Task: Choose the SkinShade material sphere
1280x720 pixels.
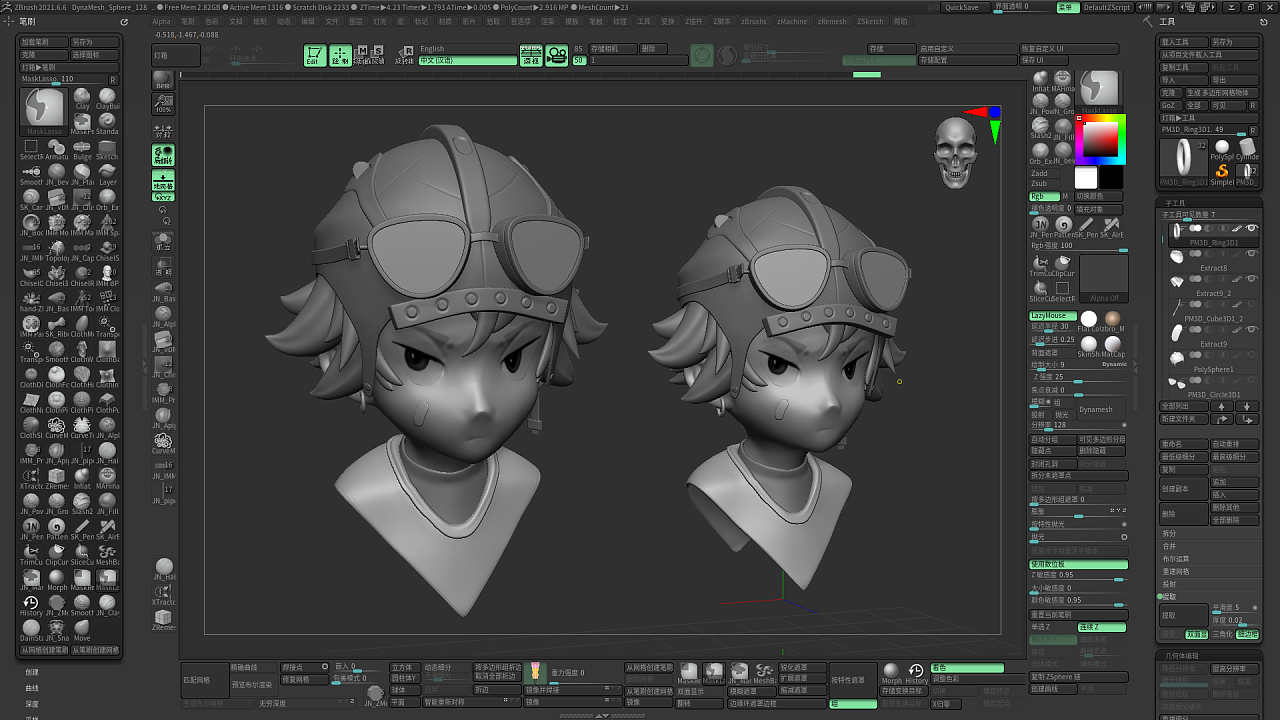Action: tap(1089, 346)
